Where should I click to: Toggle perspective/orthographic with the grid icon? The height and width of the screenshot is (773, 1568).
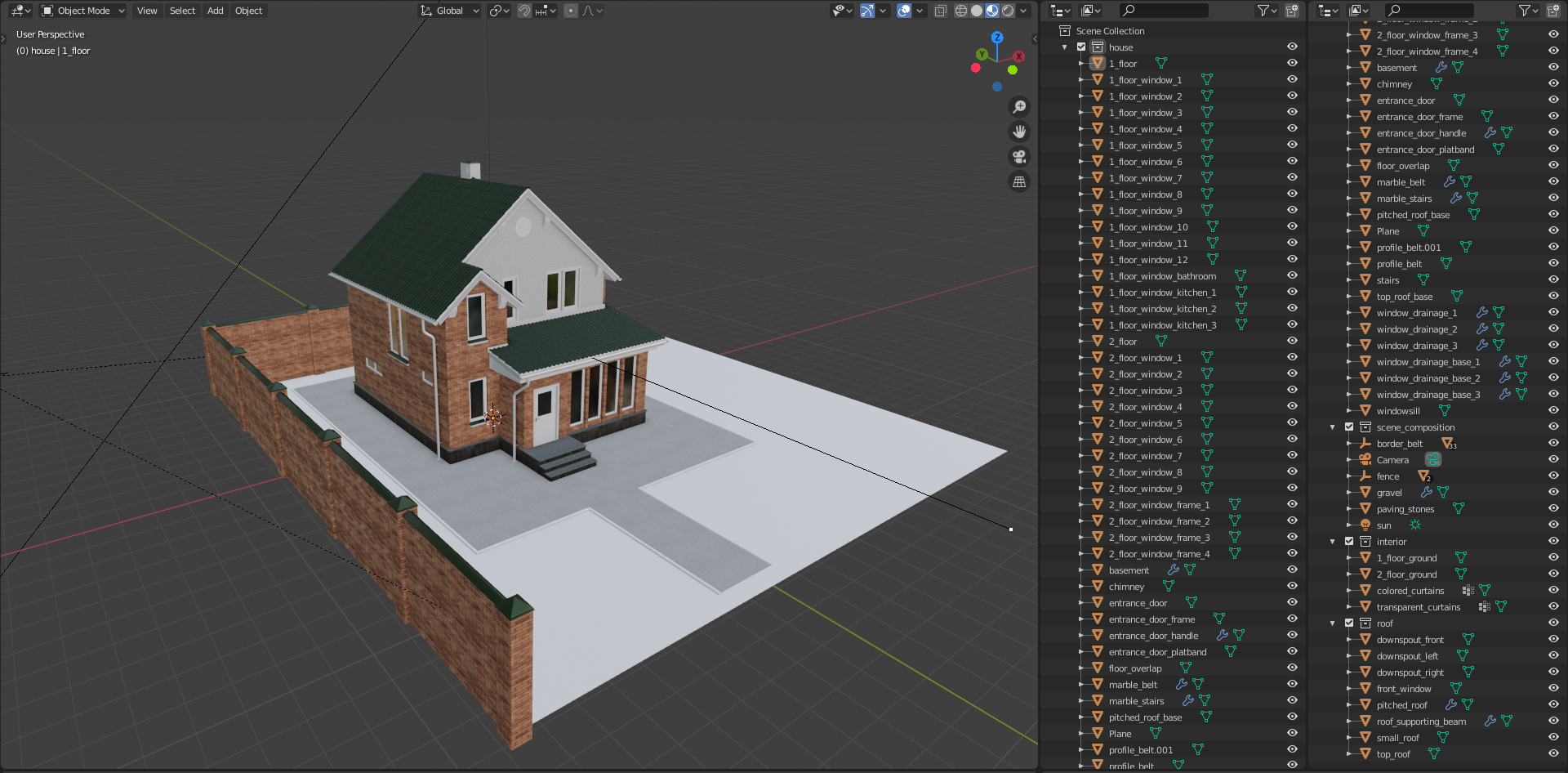coord(1019,181)
